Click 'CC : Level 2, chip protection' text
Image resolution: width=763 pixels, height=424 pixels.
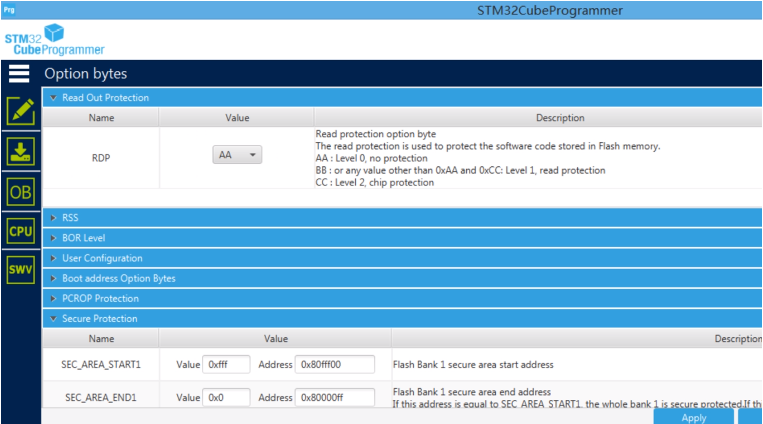coord(375,183)
